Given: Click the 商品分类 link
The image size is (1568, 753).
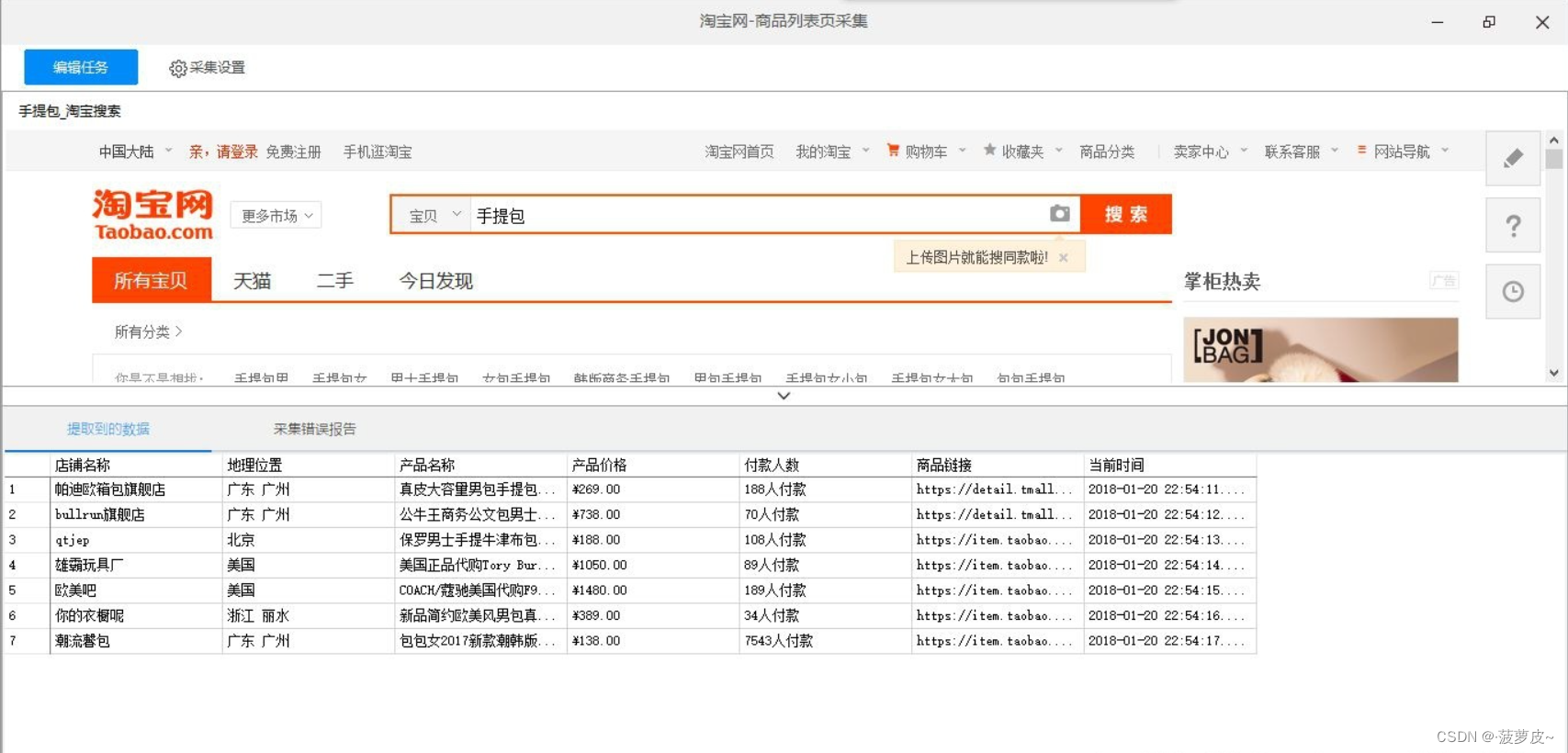Looking at the screenshot, I should pyautogui.click(x=1107, y=152).
